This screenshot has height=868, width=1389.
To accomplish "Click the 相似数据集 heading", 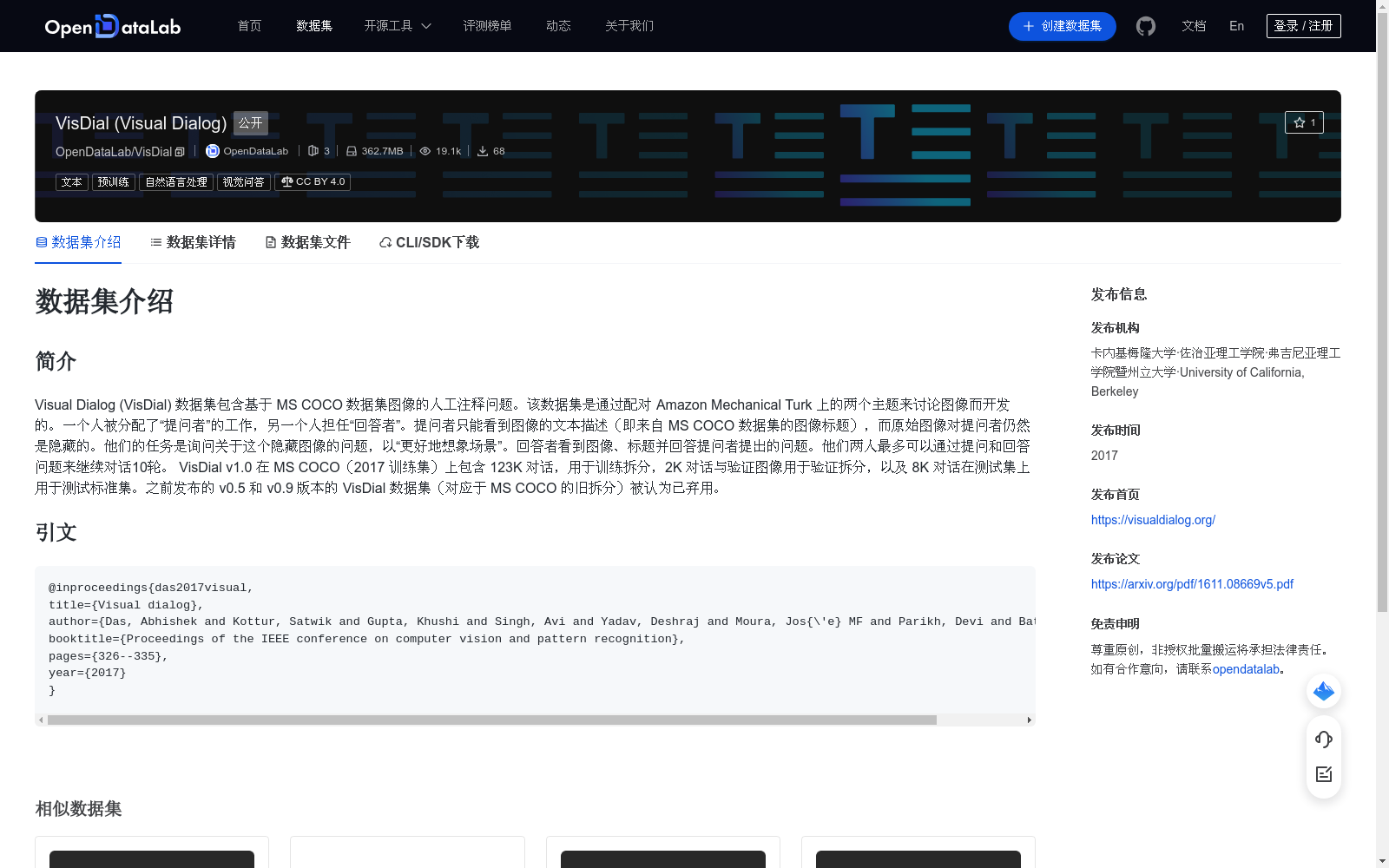I will [x=78, y=809].
